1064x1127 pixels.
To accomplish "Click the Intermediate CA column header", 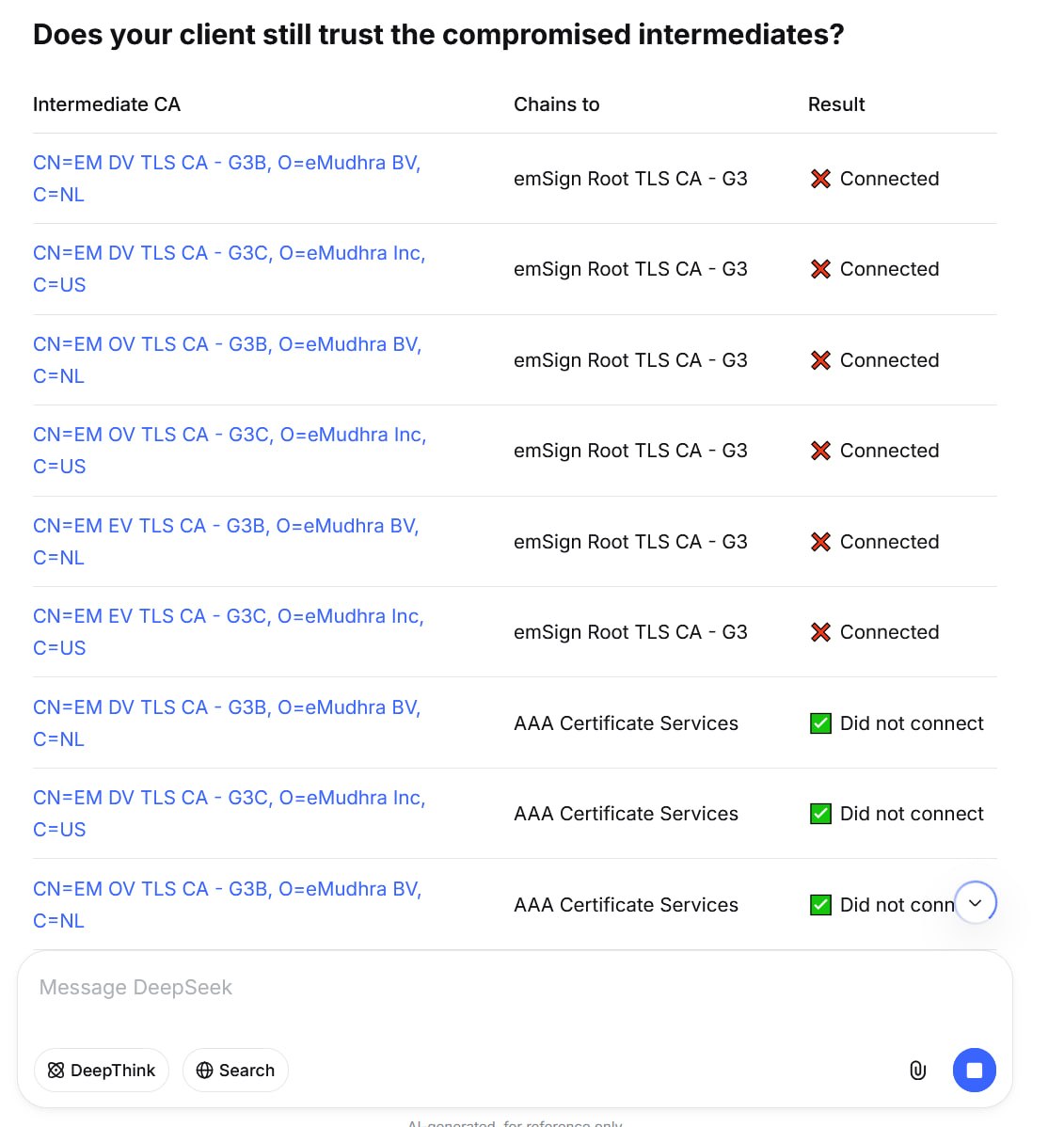I will (x=106, y=104).
